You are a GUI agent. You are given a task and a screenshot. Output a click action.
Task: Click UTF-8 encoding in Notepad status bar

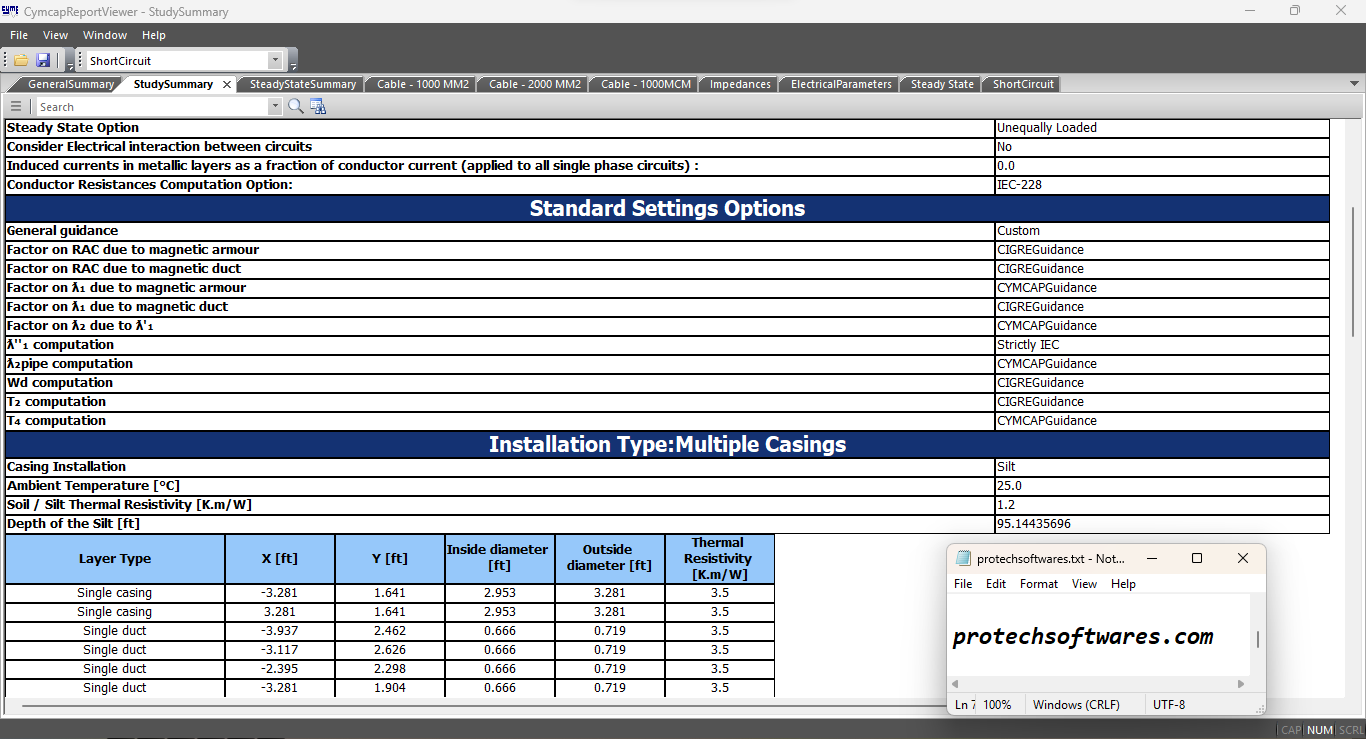click(x=1169, y=704)
